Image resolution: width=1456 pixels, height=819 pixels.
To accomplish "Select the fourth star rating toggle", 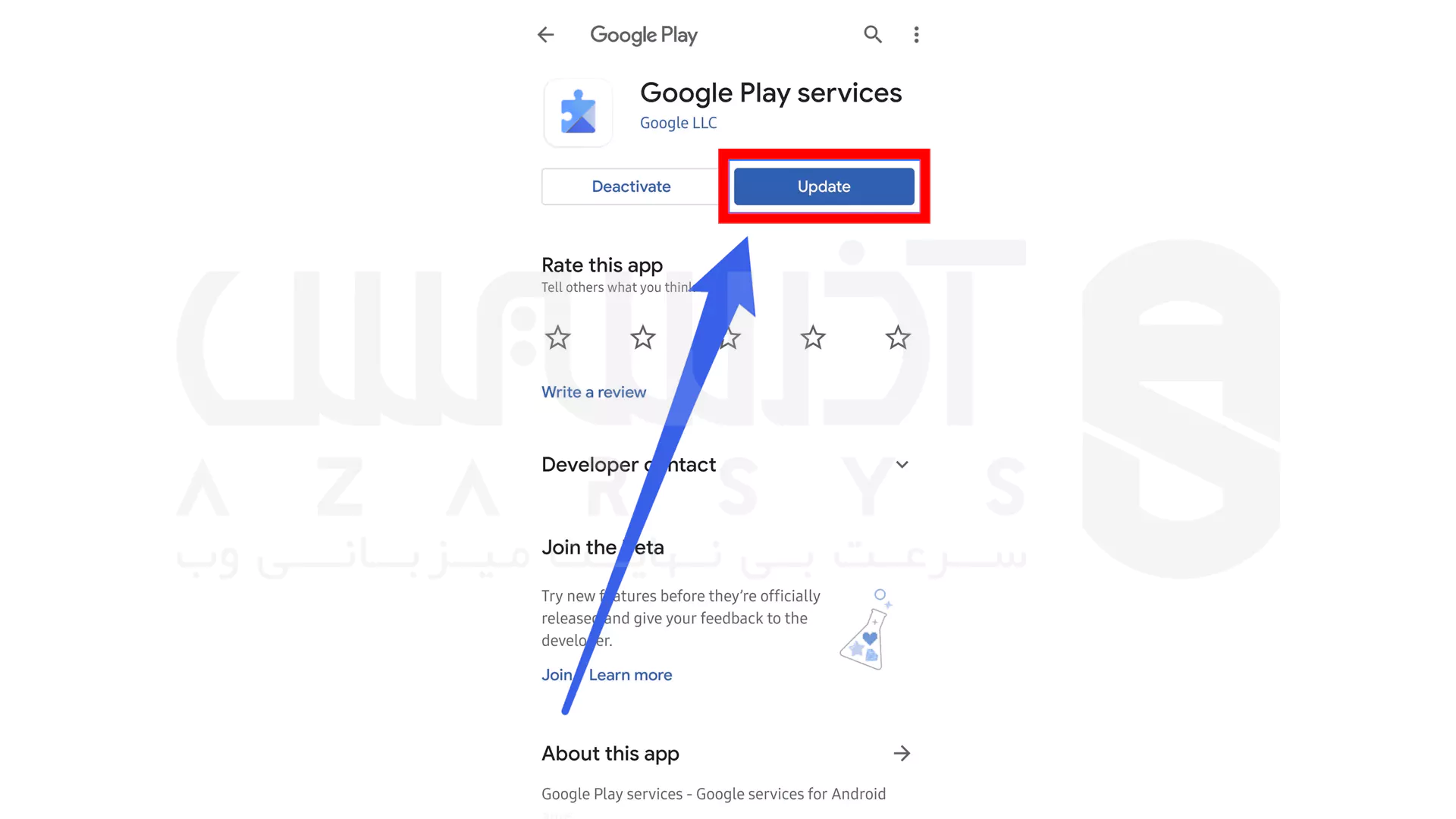I will pos(812,337).
